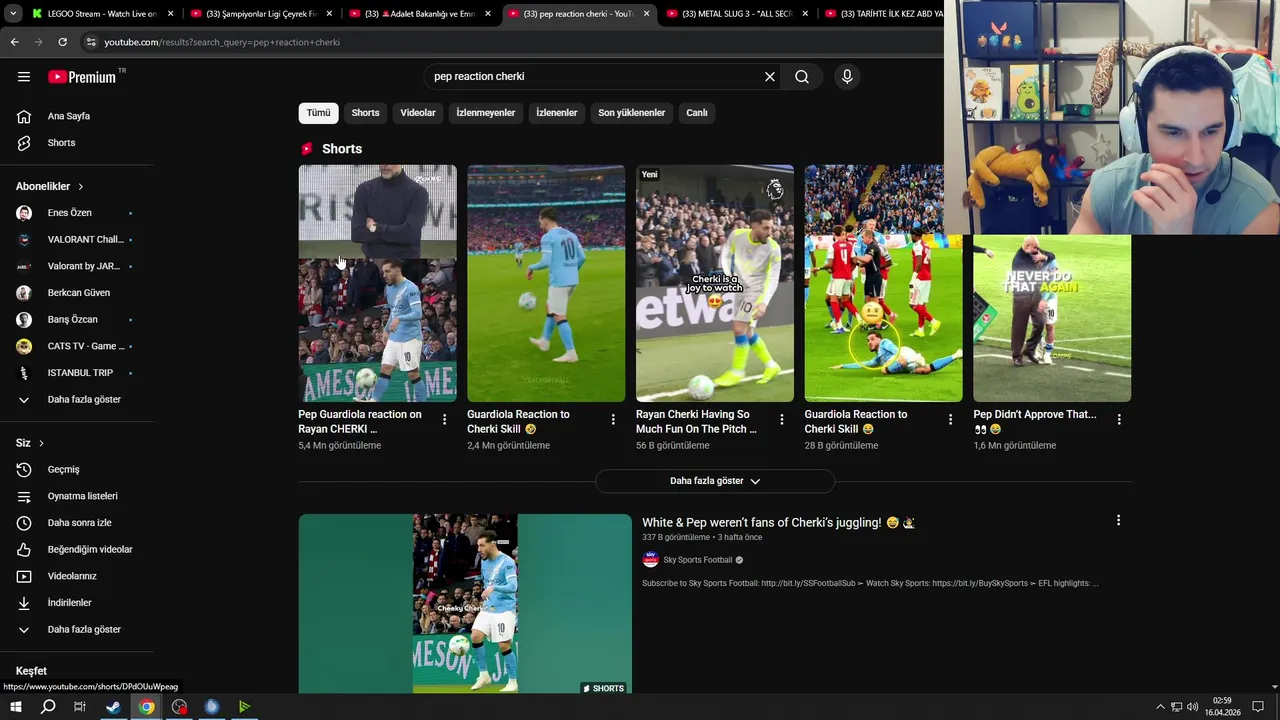The image size is (1280, 720).
Task: Open Ana Sayfa home icon in sidebar
Action: pyautogui.click(x=24, y=116)
